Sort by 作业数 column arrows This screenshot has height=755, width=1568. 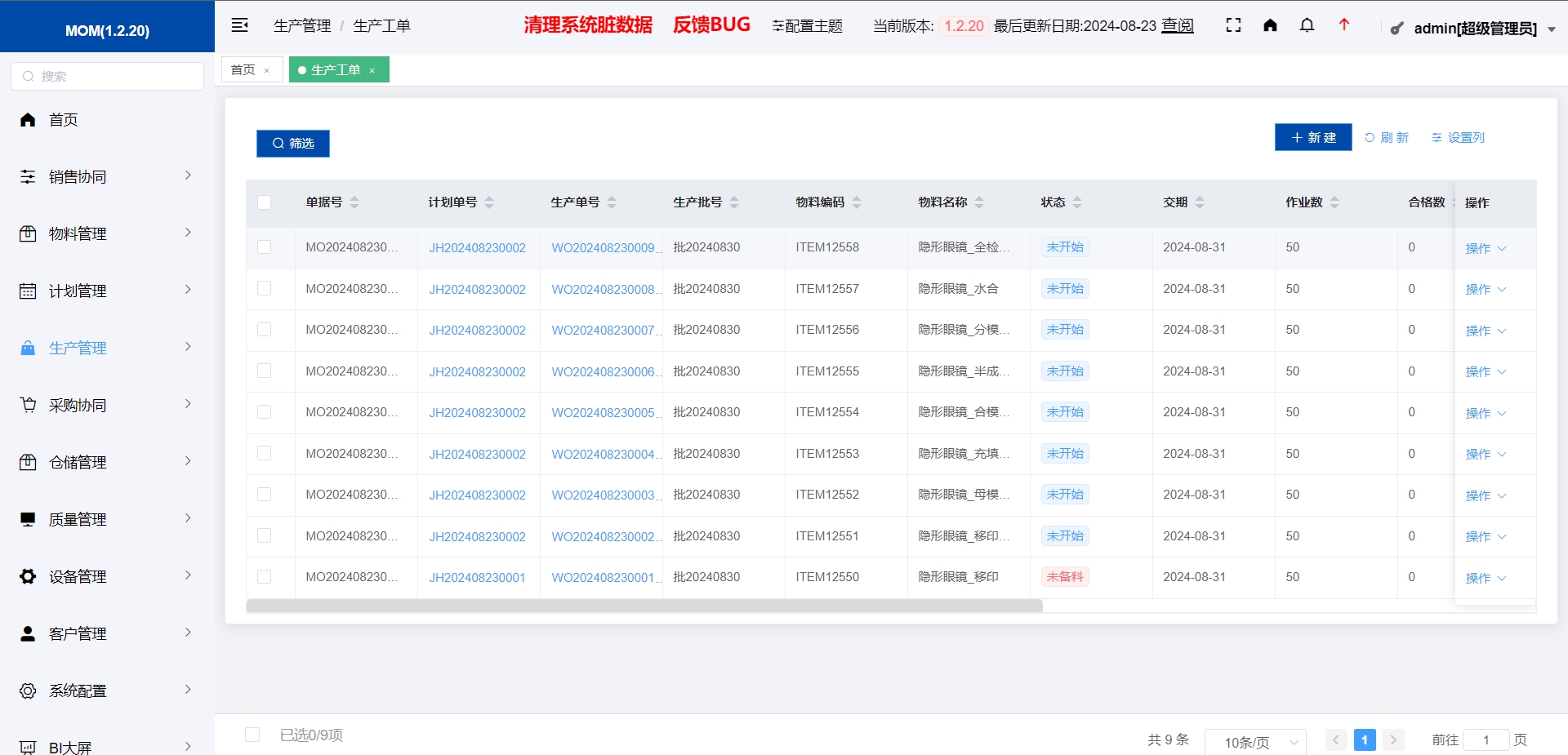(1334, 202)
